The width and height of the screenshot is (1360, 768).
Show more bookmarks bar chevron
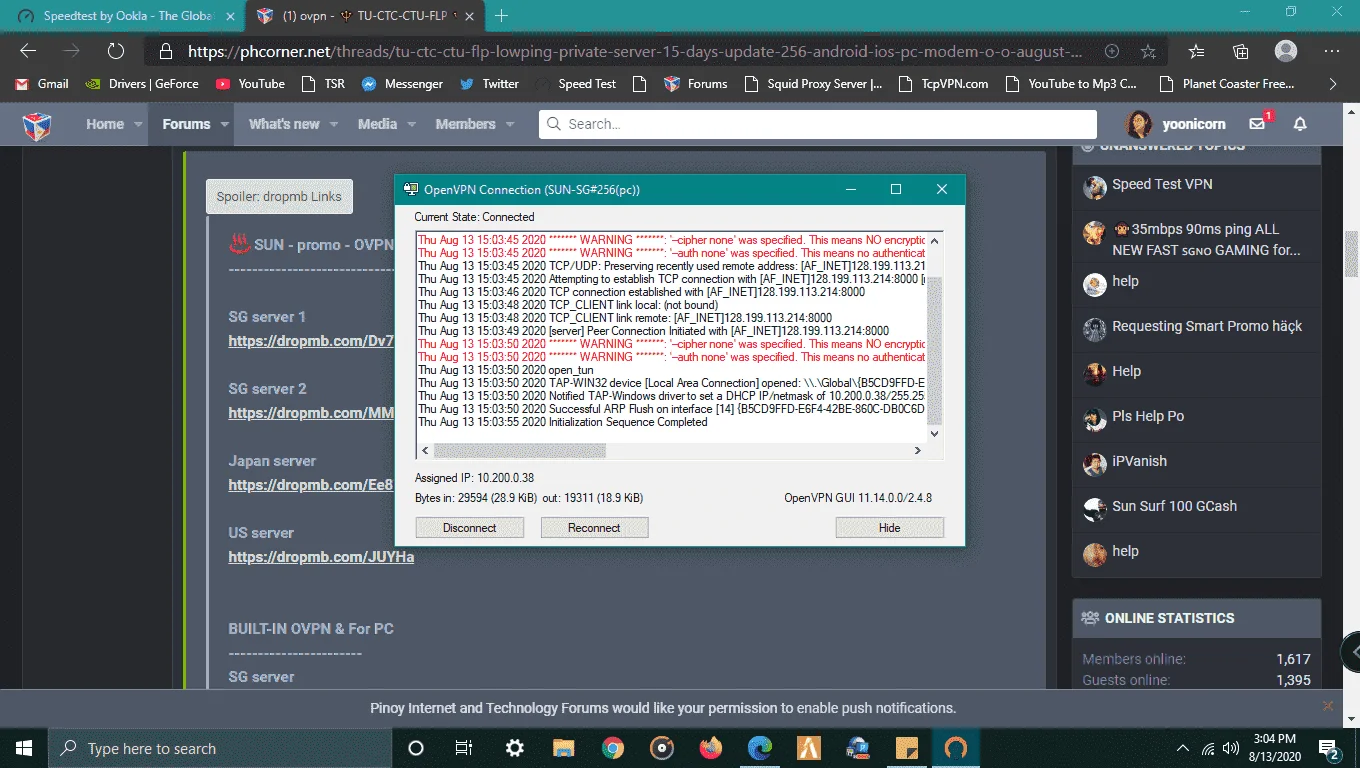point(1332,84)
